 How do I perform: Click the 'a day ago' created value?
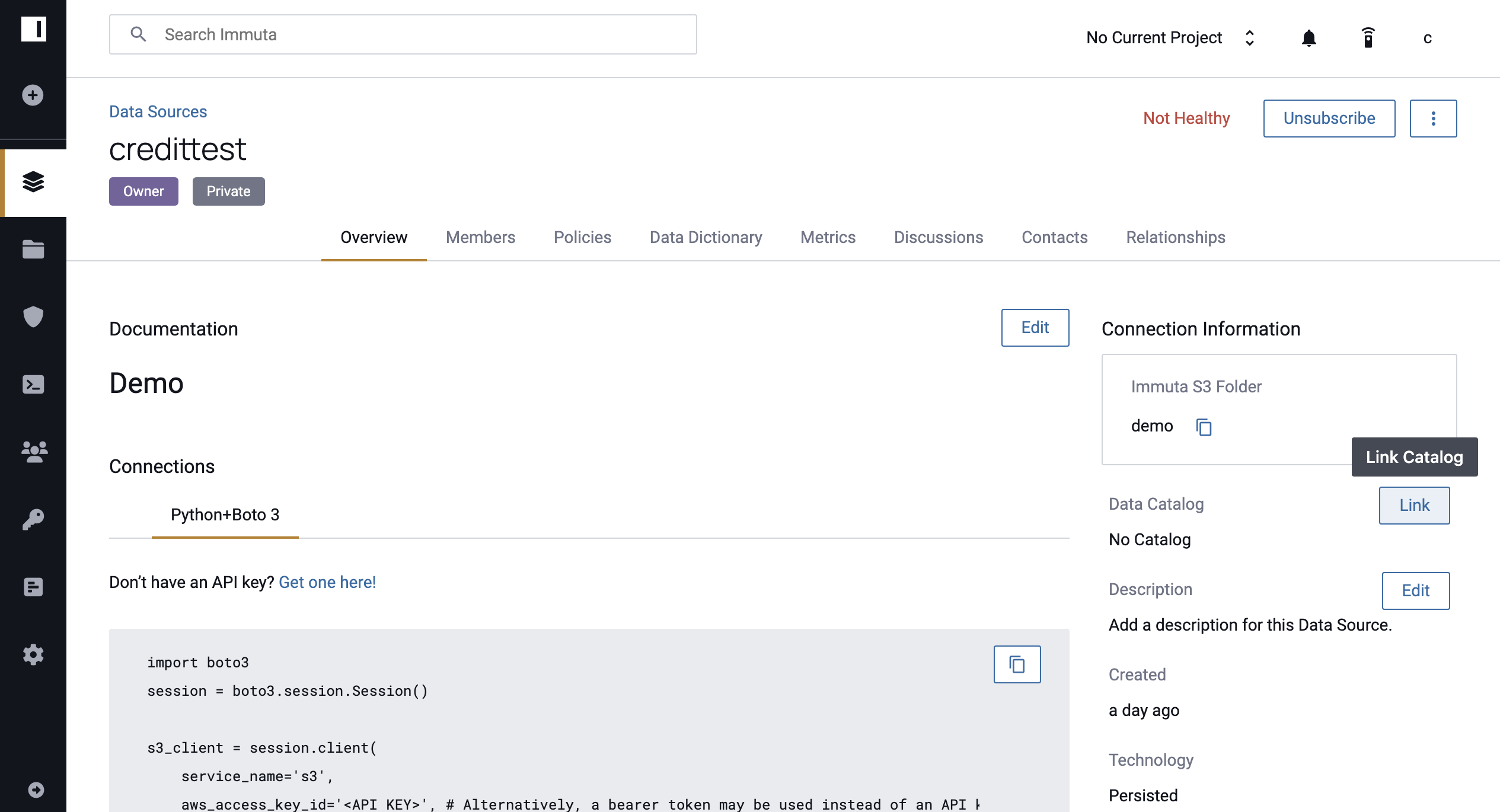(x=1144, y=711)
